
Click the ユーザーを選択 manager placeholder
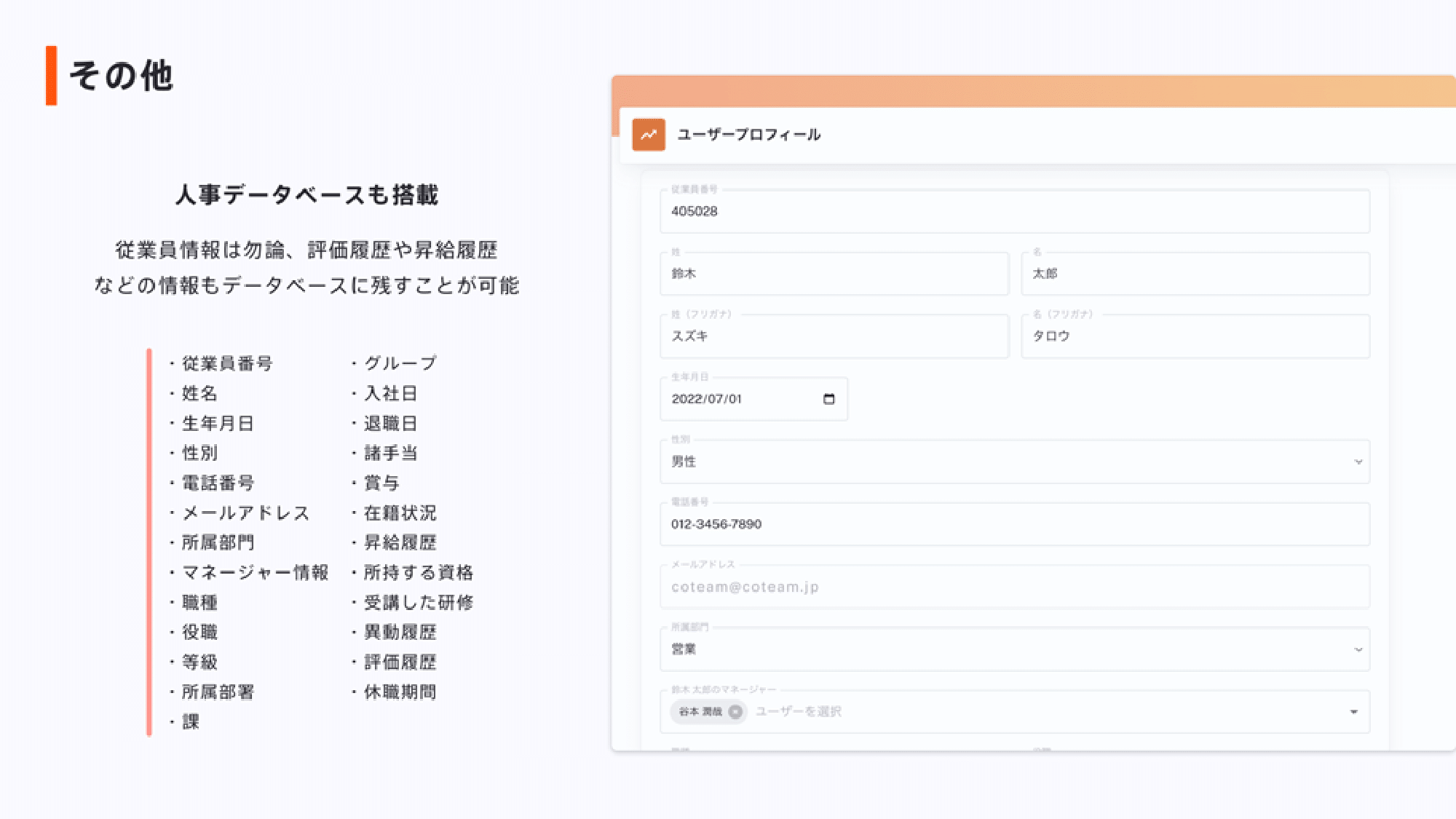coord(799,711)
